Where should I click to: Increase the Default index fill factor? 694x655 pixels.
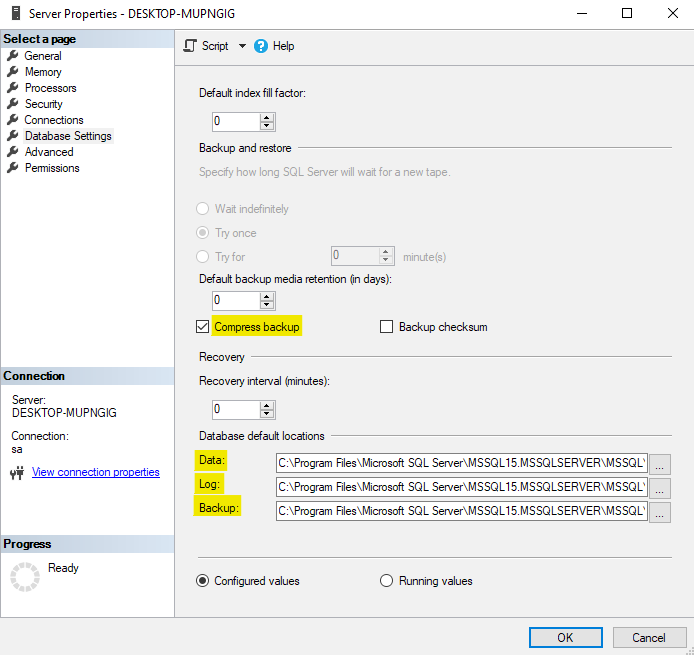point(267,117)
